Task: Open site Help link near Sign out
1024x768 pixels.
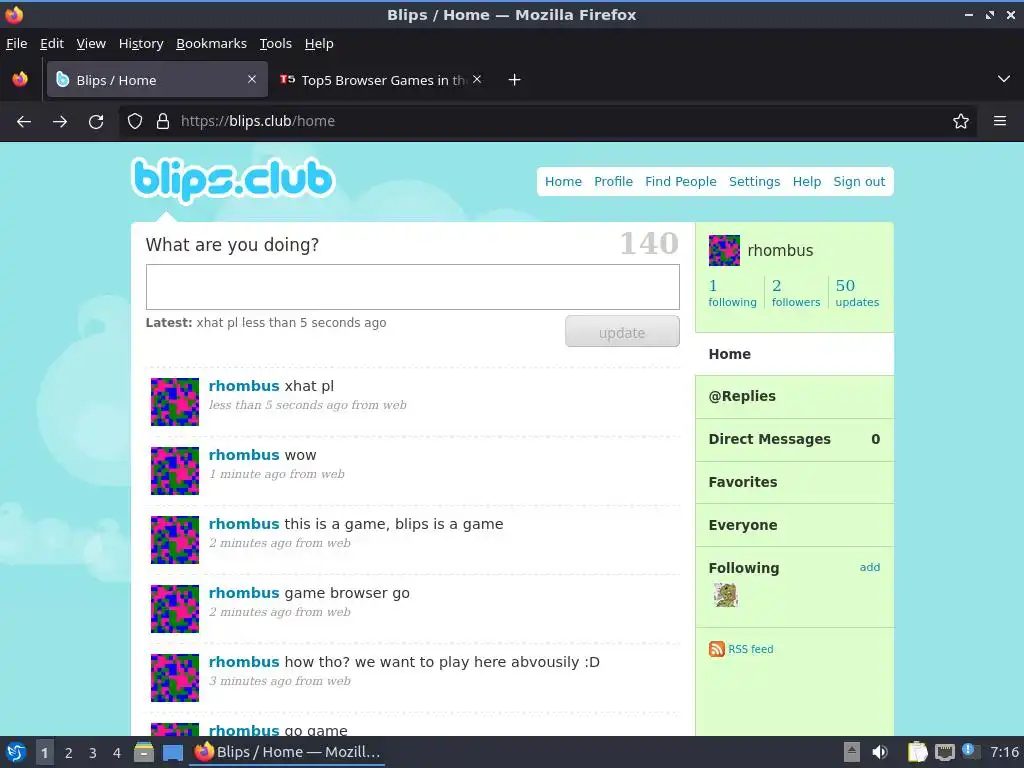Action: (807, 182)
